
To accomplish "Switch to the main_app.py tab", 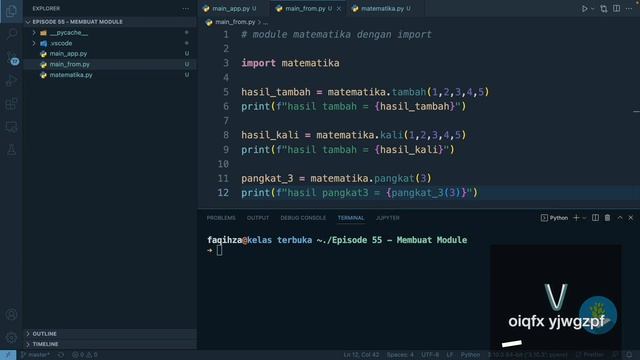I will click(231, 9).
